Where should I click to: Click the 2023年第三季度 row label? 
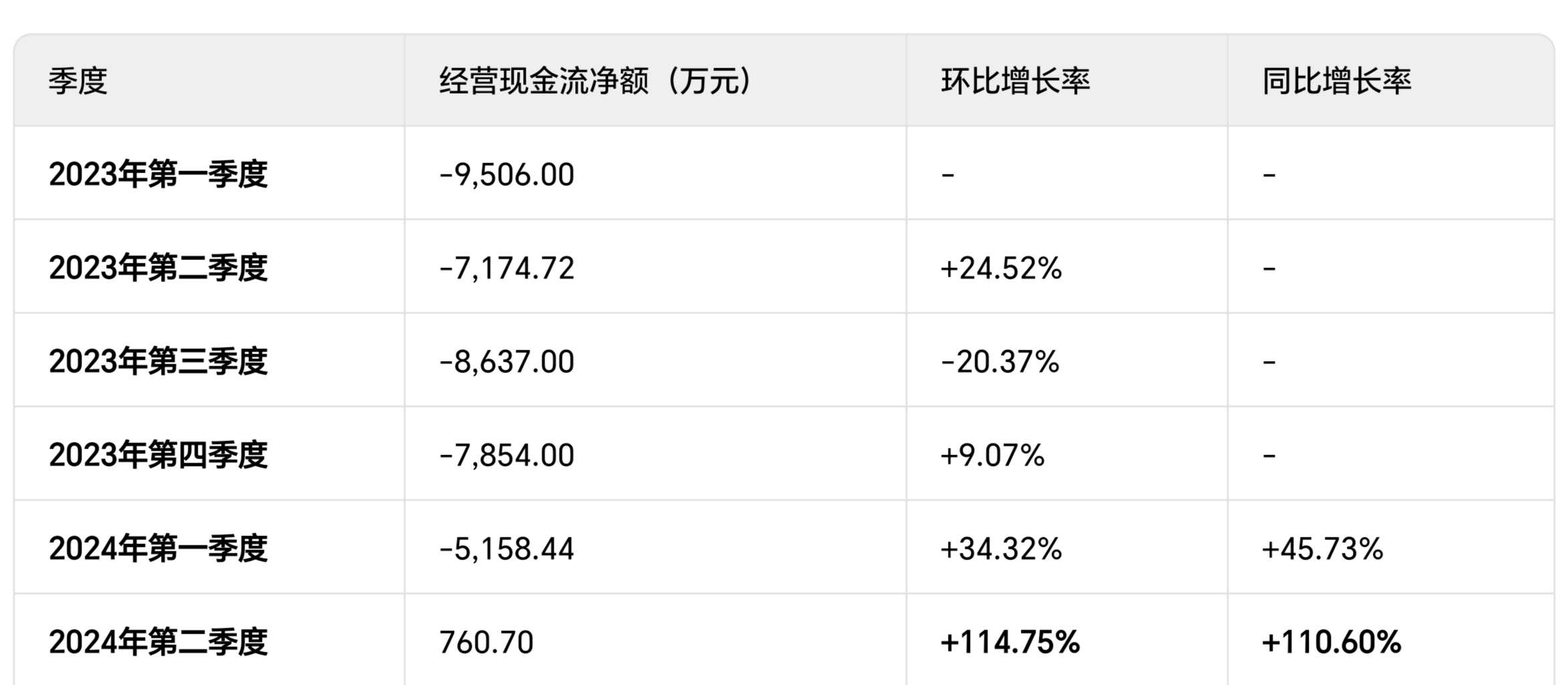pos(158,362)
